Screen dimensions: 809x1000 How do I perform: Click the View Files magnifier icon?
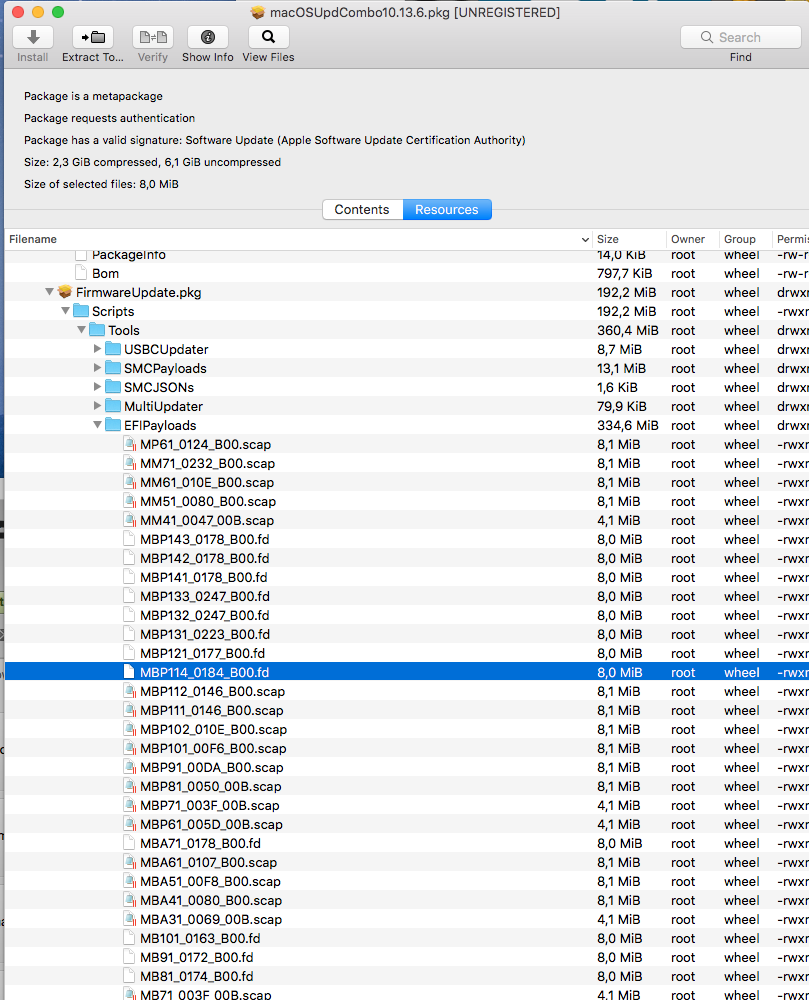point(268,37)
